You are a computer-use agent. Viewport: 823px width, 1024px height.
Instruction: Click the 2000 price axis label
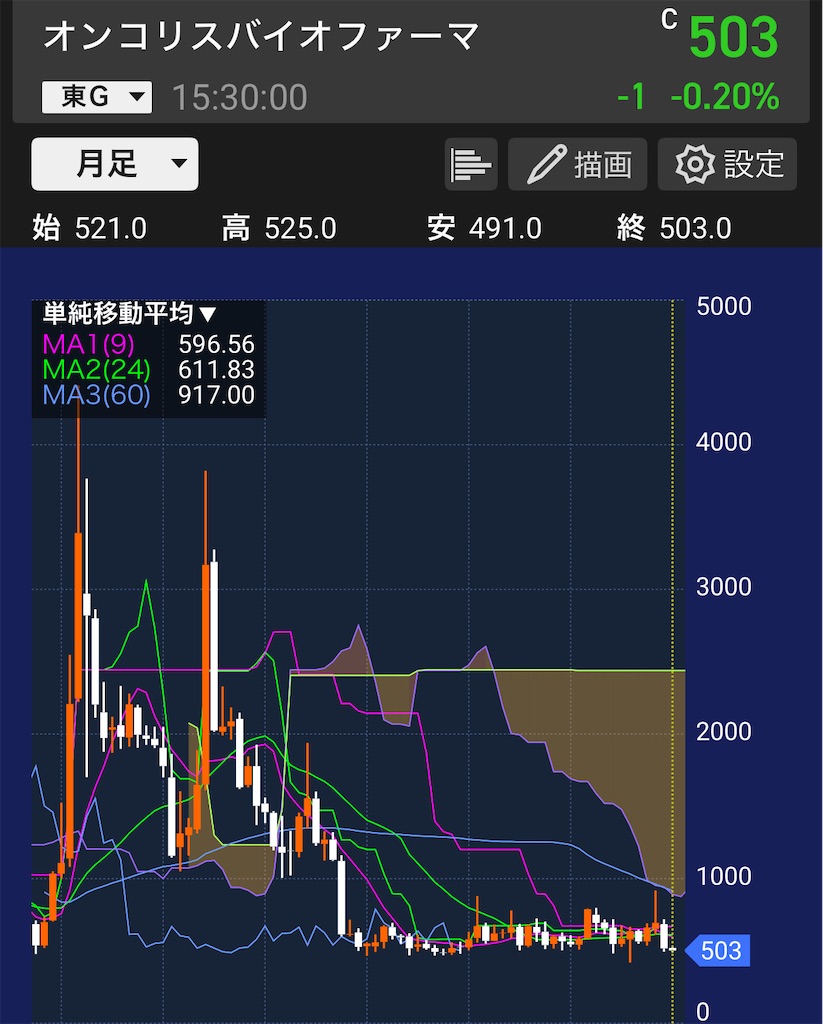click(x=724, y=731)
